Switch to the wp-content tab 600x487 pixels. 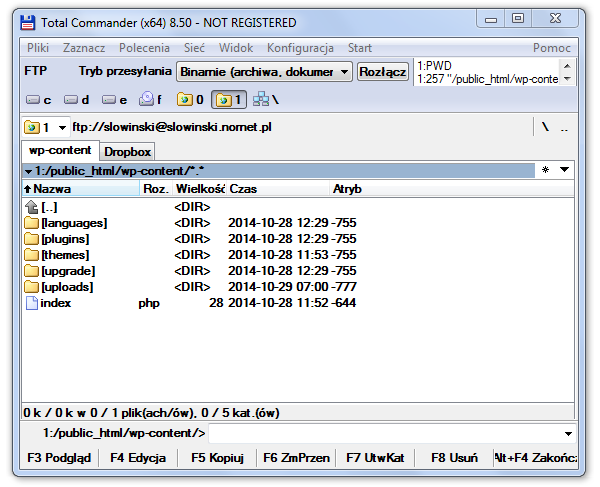coord(60,150)
